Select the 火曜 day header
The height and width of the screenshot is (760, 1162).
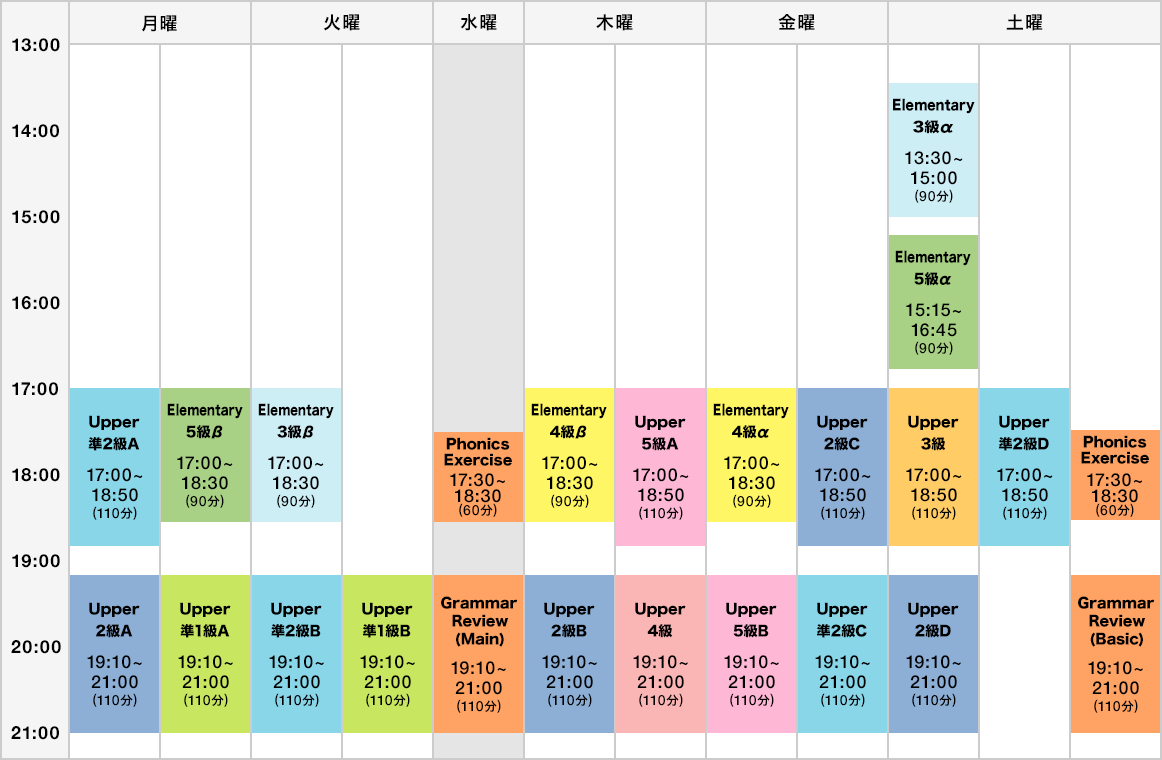tap(342, 23)
